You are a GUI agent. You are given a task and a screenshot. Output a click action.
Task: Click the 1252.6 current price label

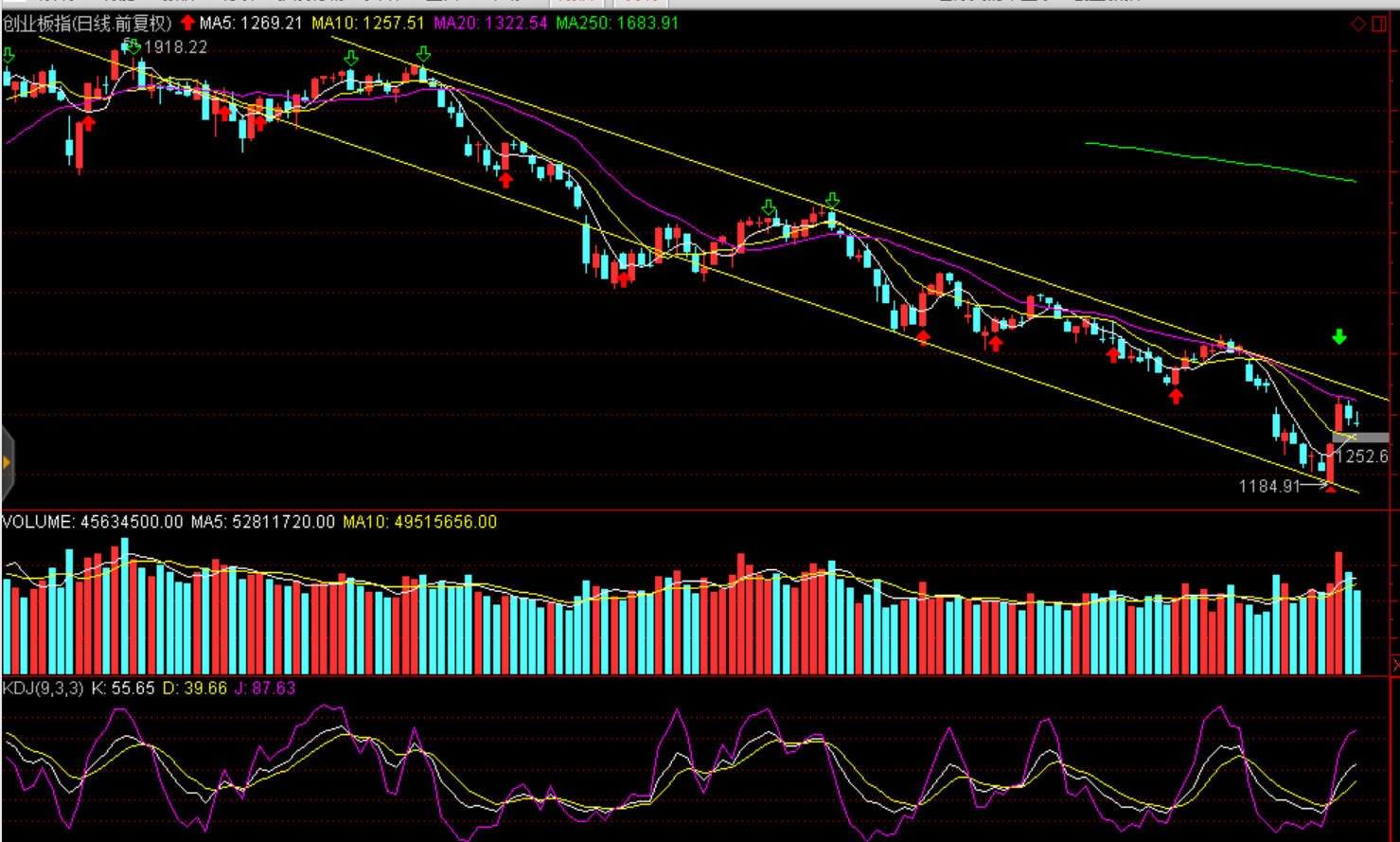(x=1361, y=457)
